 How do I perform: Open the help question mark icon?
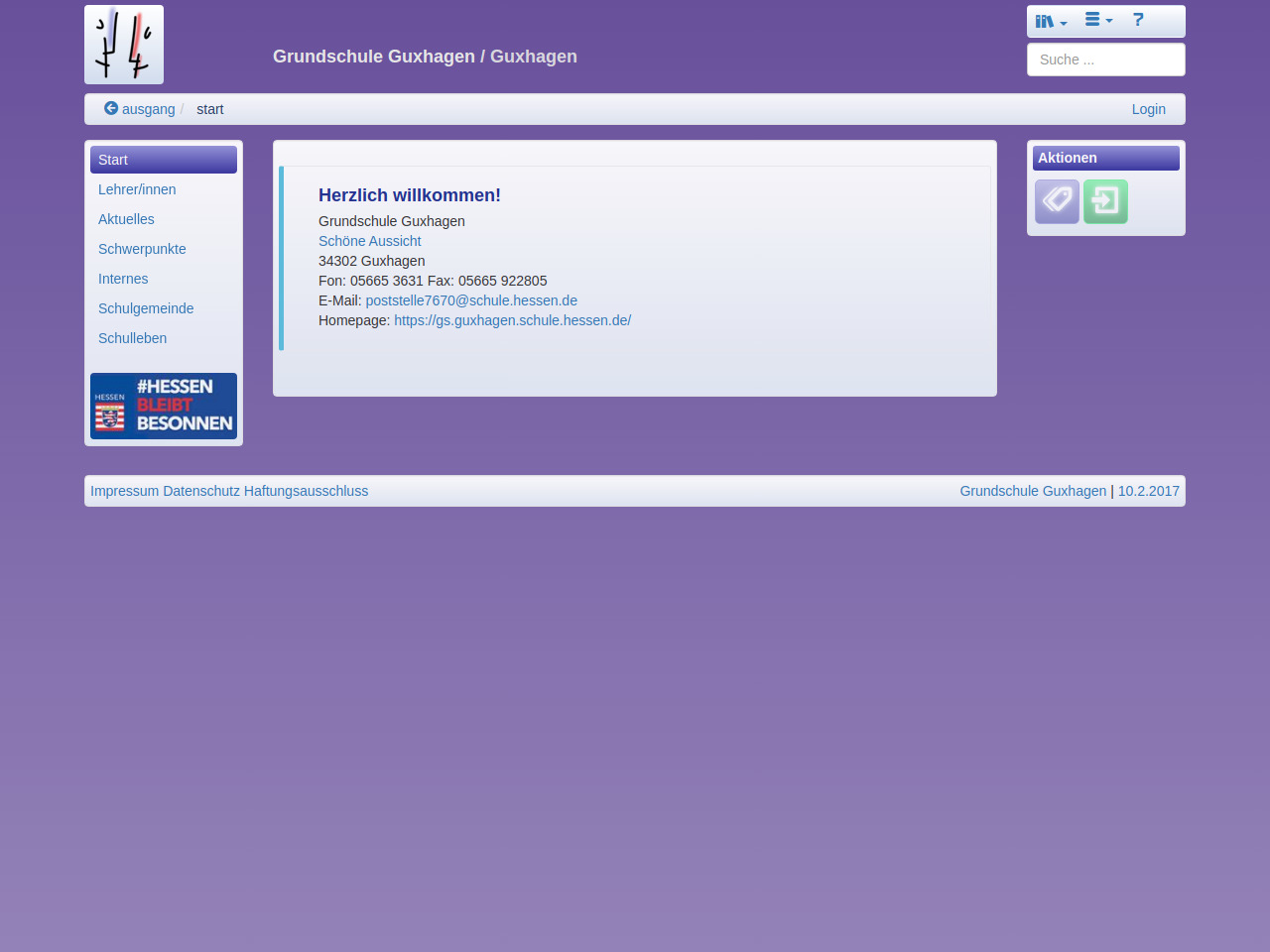tap(1138, 20)
